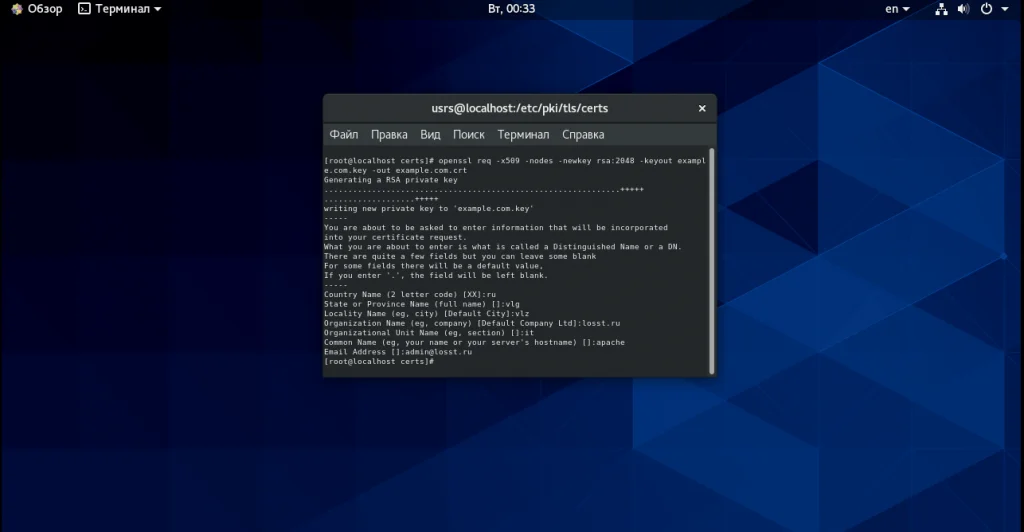
Task: Open the Вид menu
Action: [x=430, y=134]
